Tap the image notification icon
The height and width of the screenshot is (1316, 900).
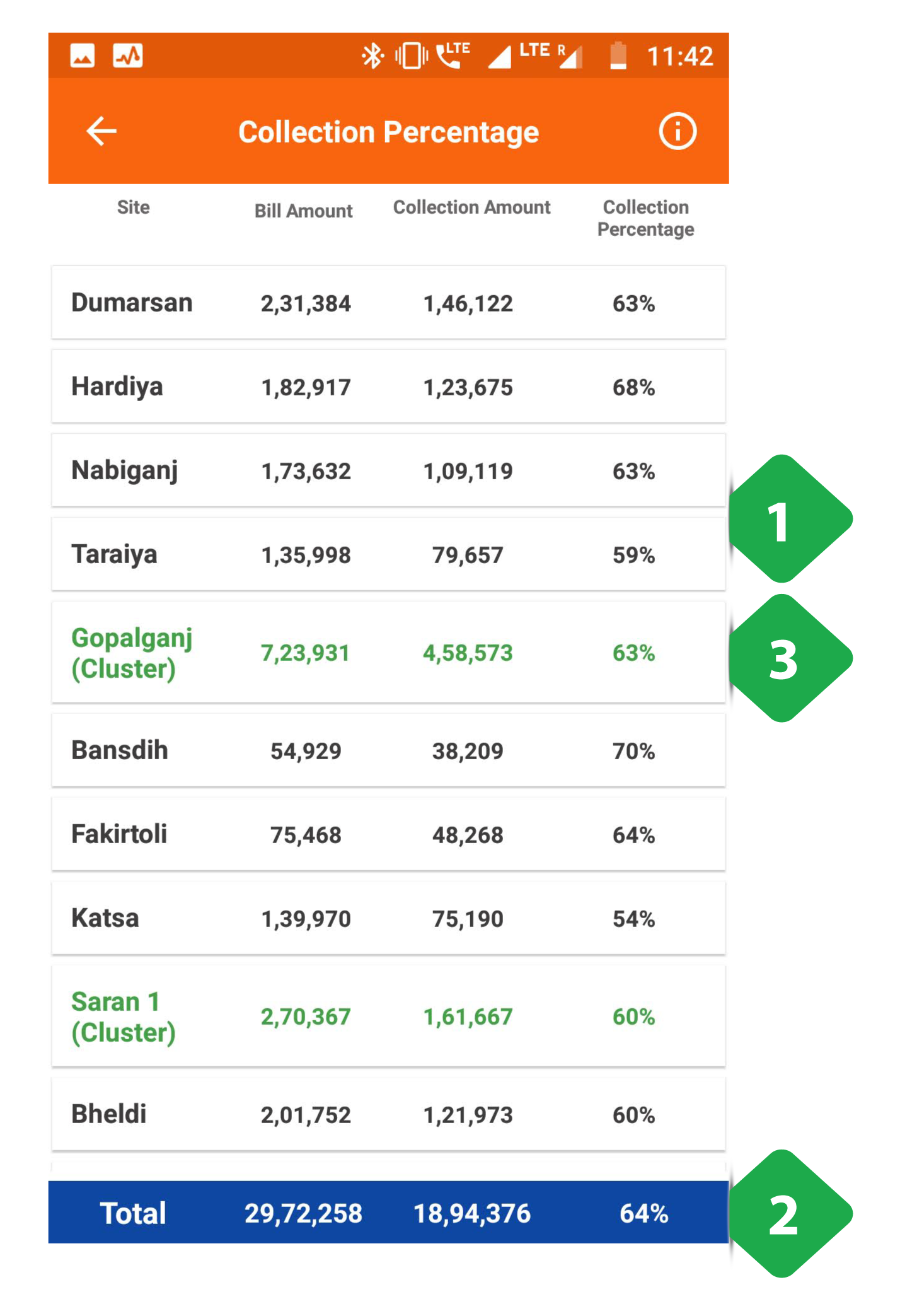tap(83, 55)
